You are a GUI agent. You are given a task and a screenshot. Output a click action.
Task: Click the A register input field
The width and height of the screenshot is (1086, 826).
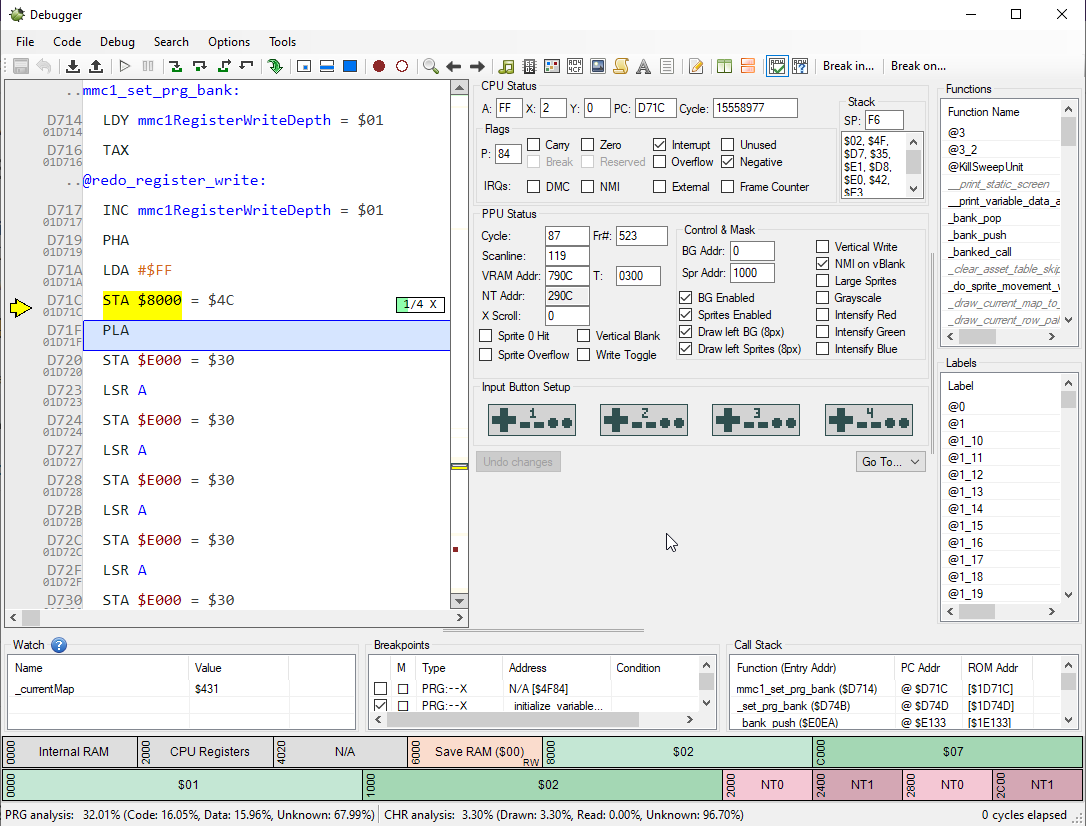[x=509, y=109]
